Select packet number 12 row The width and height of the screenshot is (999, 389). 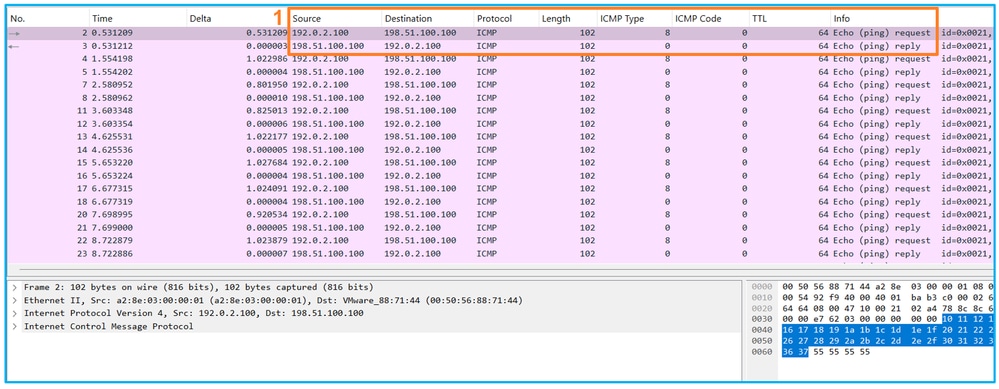(500, 124)
